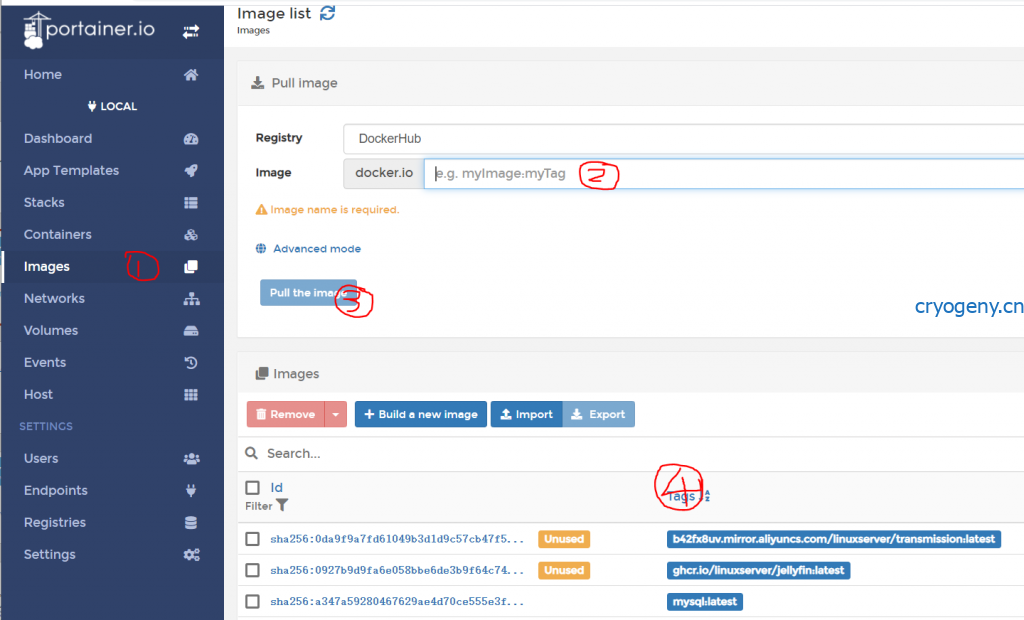Image resolution: width=1024 pixels, height=620 pixels.
Task: Click the Pull the image button
Action: (308, 293)
